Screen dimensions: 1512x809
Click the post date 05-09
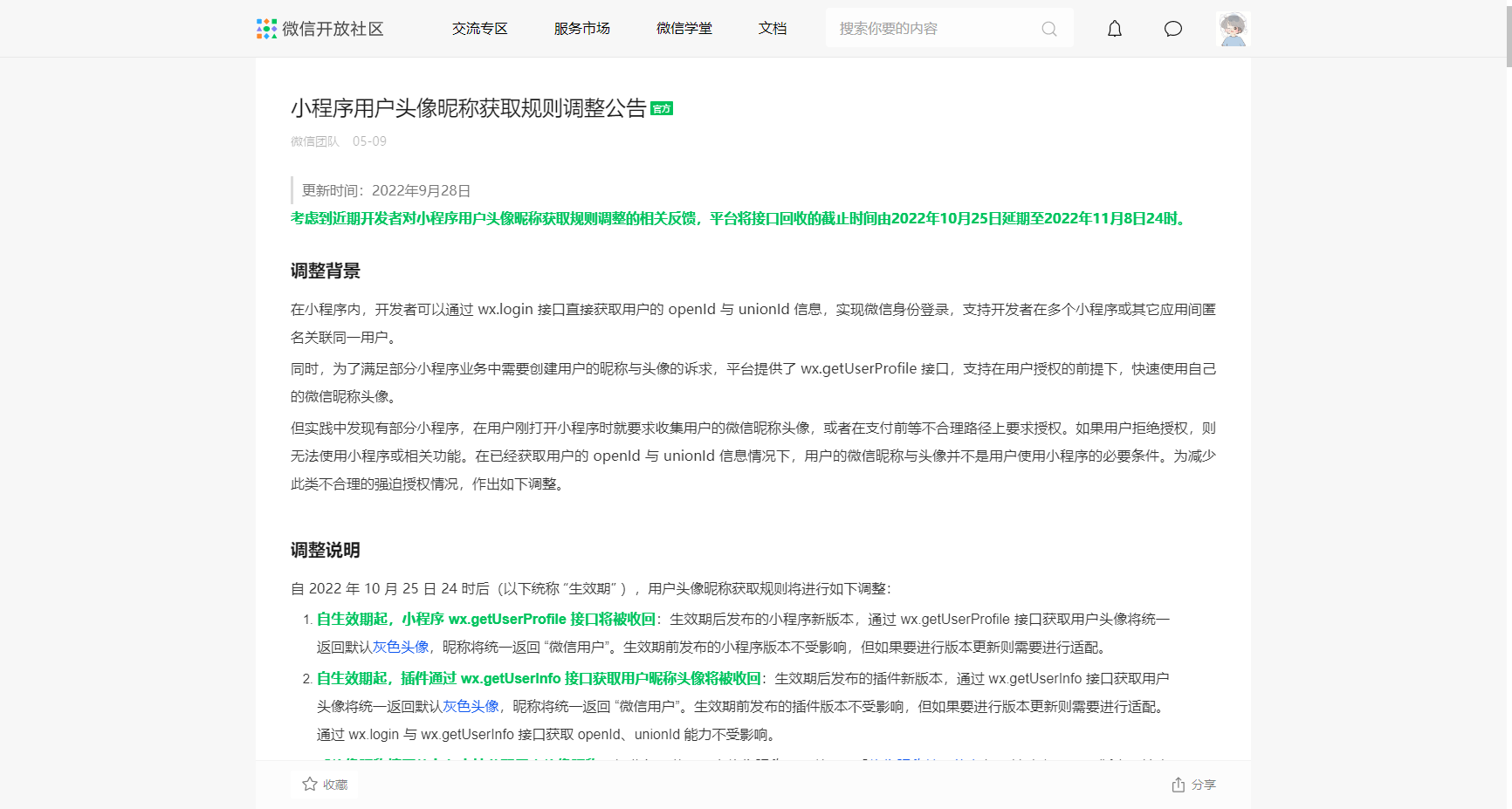pos(369,141)
